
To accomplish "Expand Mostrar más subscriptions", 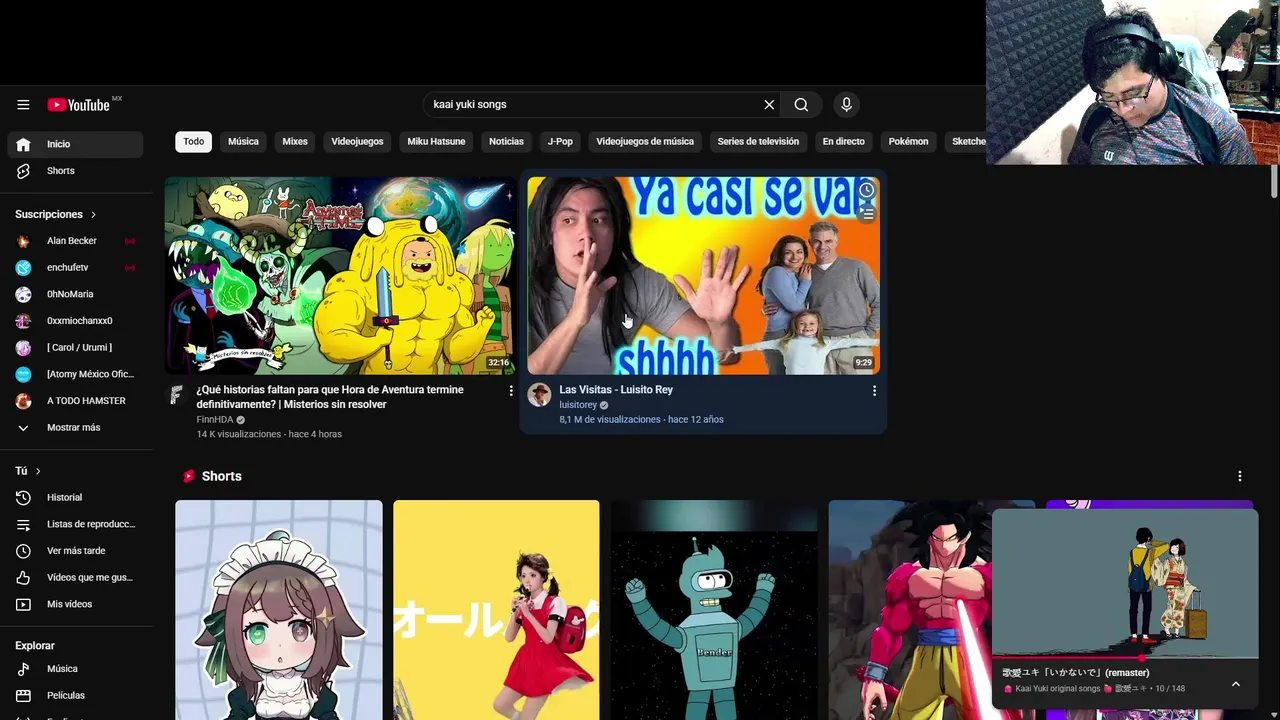I will pyautogui.click(x=76, y=428).
